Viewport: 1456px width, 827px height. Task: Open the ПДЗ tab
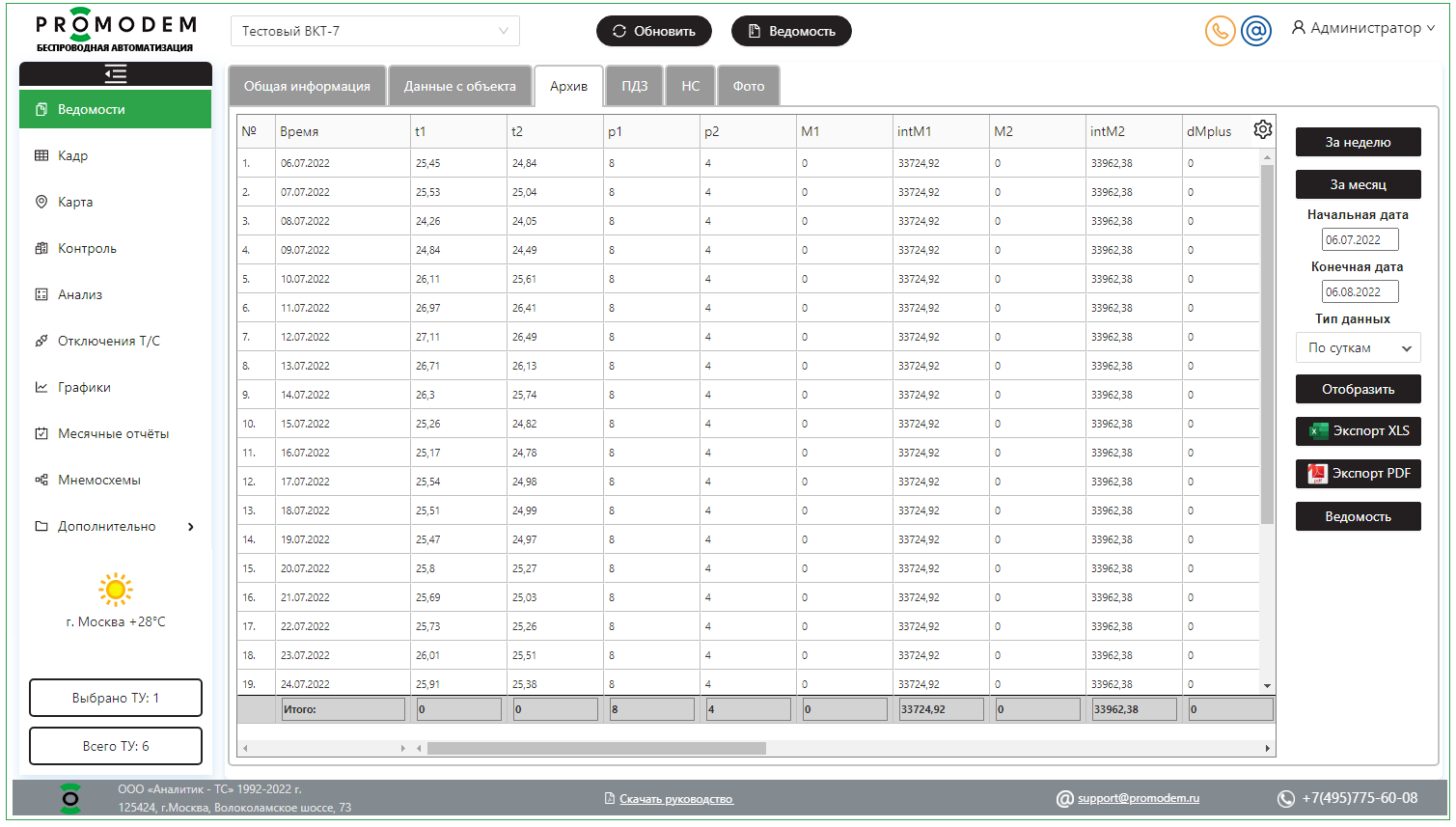click(635, 86)
